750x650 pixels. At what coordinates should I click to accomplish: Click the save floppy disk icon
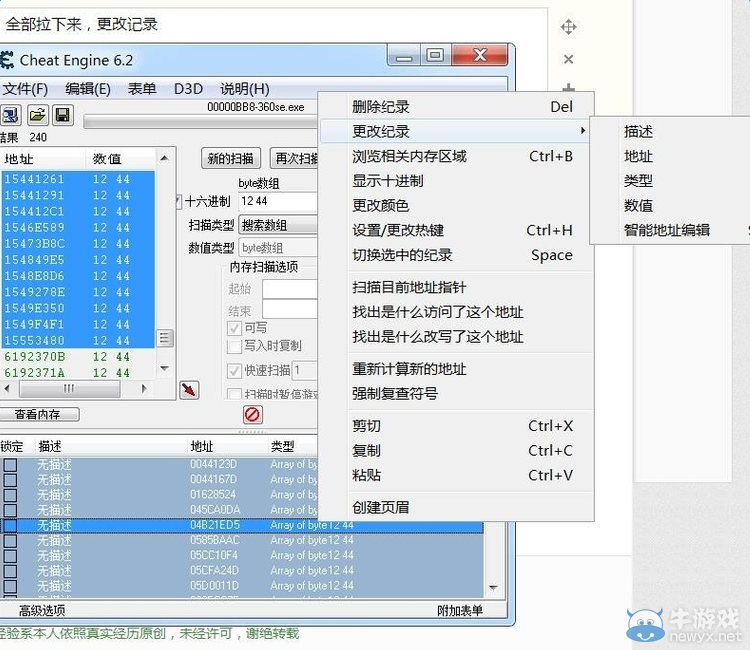point(63,115)
